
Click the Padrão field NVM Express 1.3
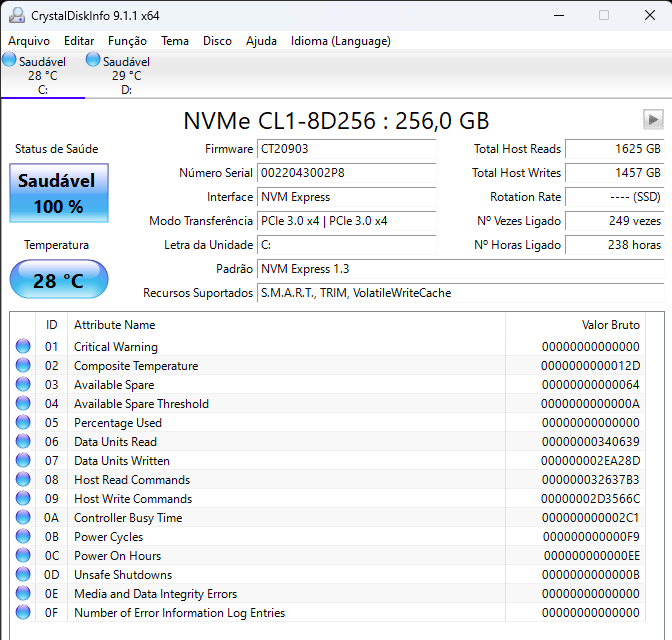click(461, 269)
